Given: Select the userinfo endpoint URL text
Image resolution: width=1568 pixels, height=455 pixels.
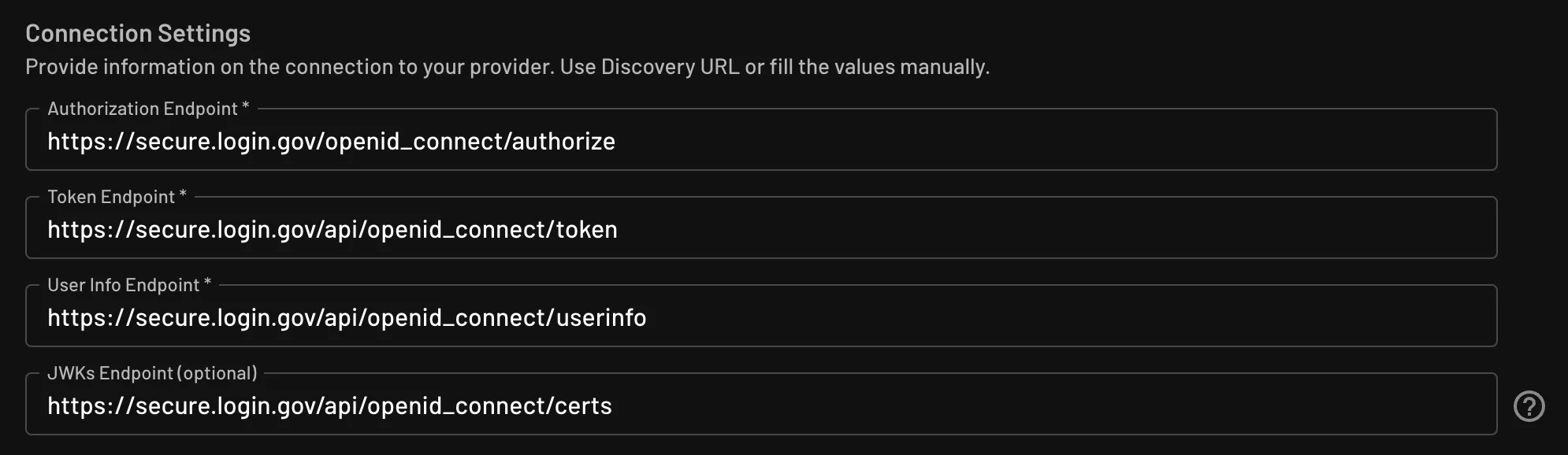Looking at the screenshot, I should (x=347, y=318).
